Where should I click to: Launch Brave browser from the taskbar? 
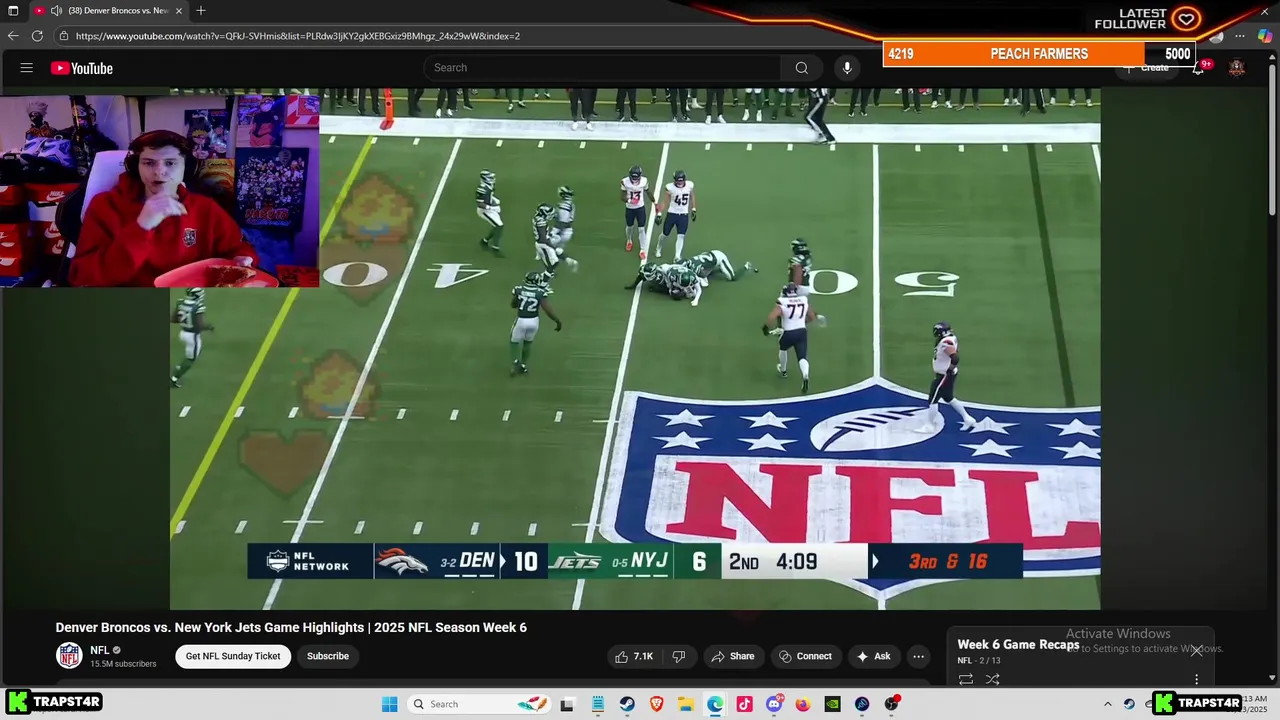(657, 704)
